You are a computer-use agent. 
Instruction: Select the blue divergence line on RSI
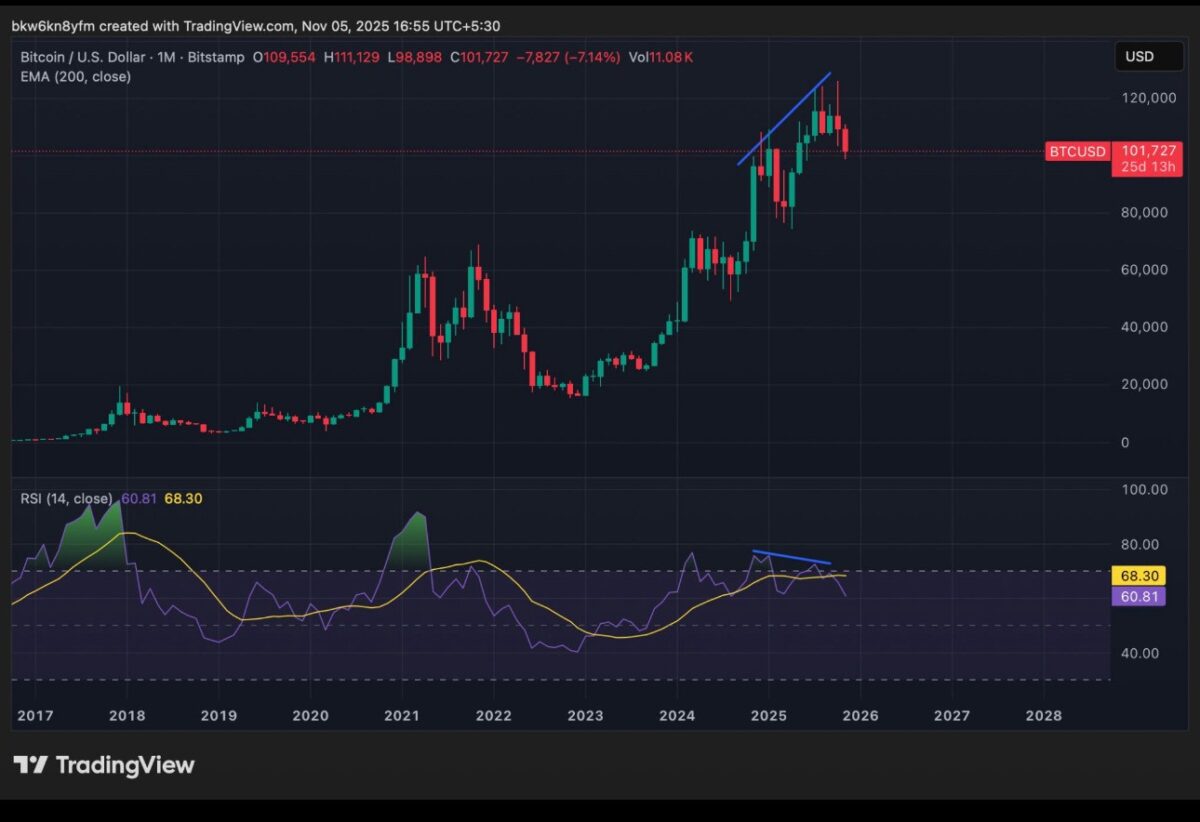(x=791, y=557)
